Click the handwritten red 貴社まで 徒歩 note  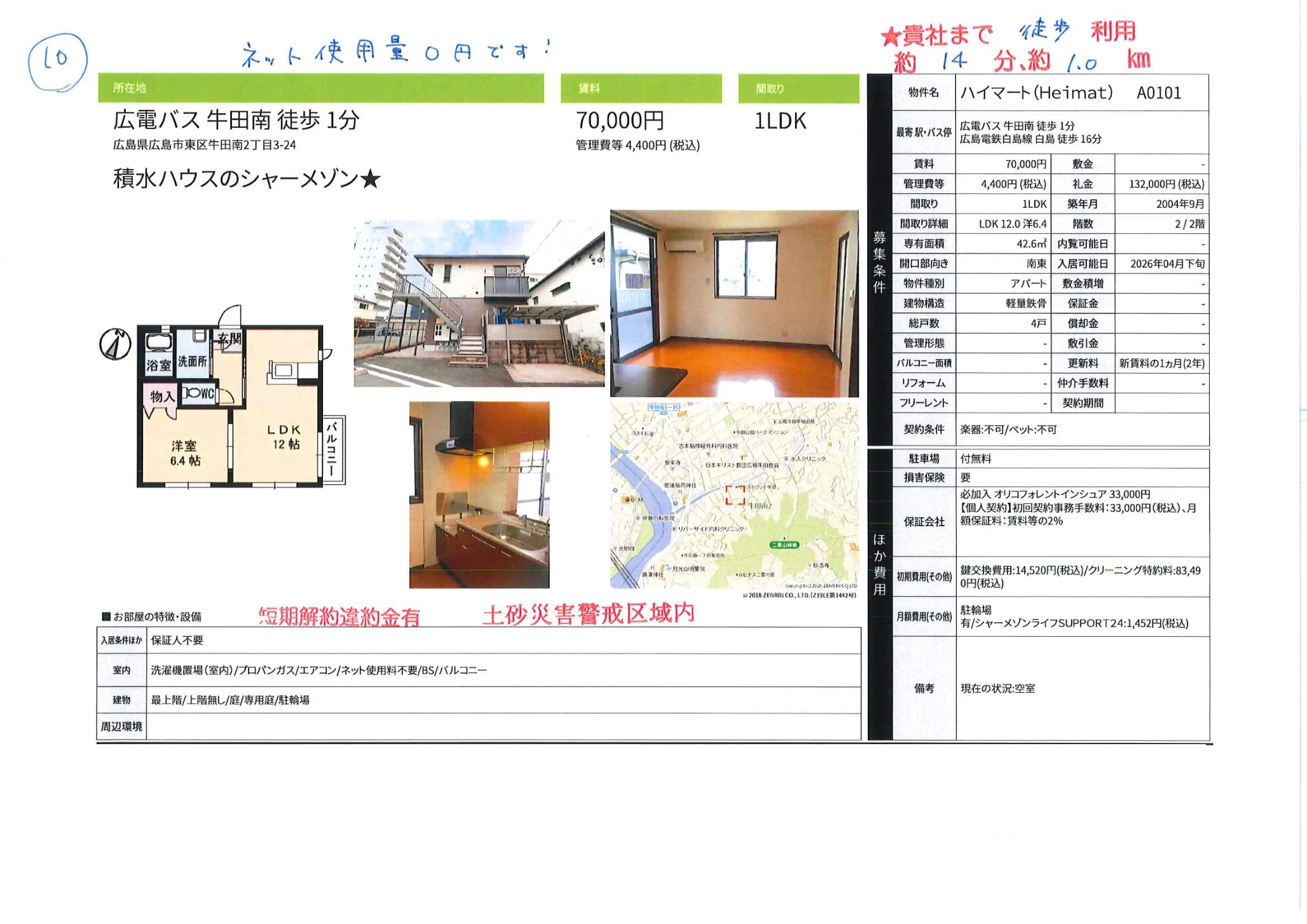pyautogui.click(x=1016, y=46)
